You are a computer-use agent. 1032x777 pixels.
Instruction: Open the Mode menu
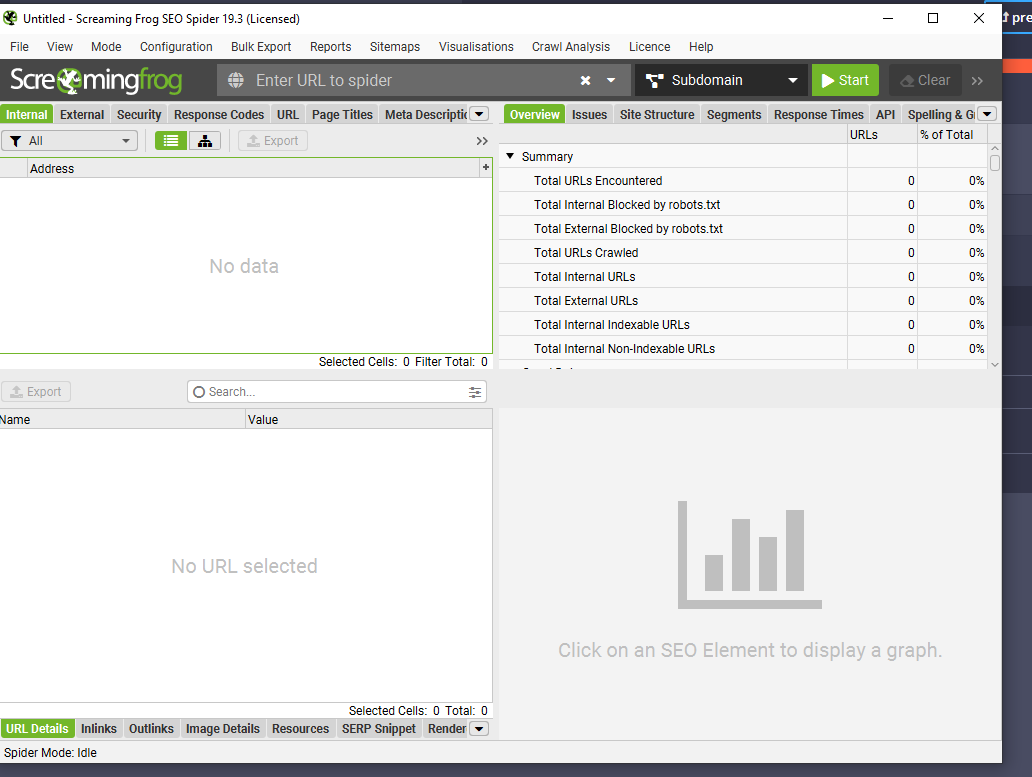pyautogui.click(x=106, y=47)
